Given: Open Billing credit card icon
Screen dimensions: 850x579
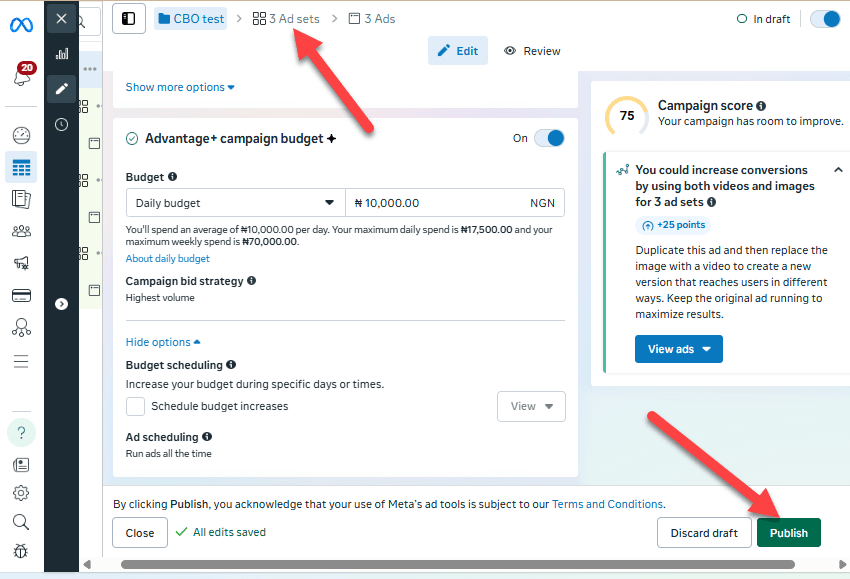Looking at the screenshot, I should 21,295.
